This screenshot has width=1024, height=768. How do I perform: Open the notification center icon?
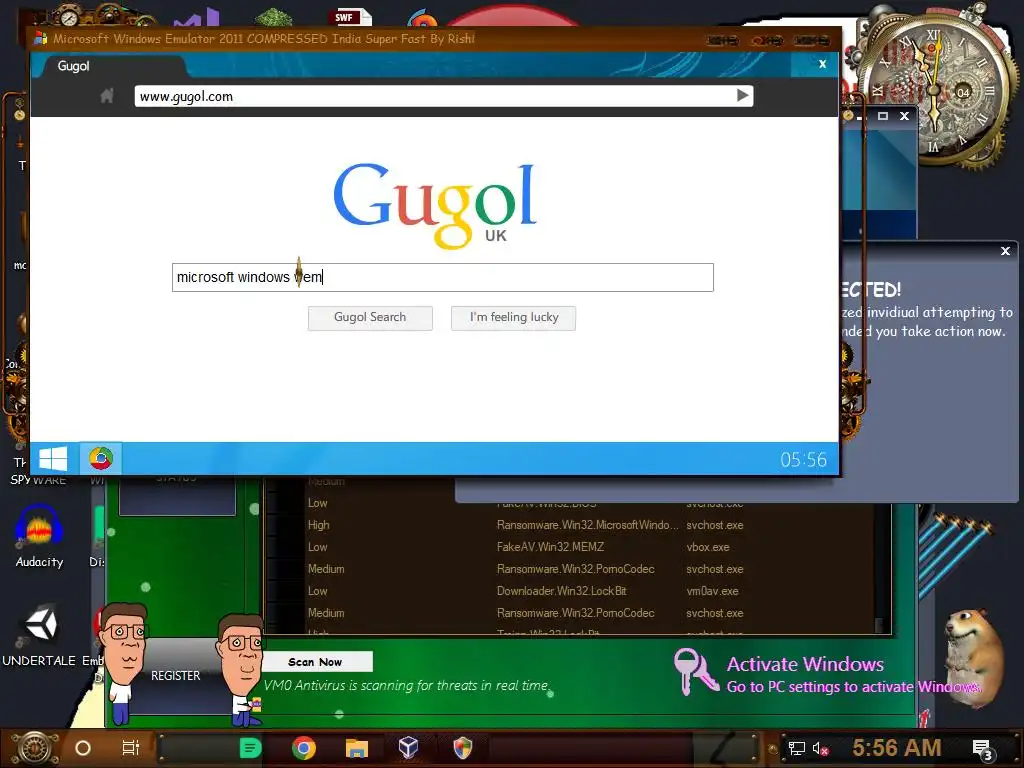pyautogui.click(x=983, y=750)
